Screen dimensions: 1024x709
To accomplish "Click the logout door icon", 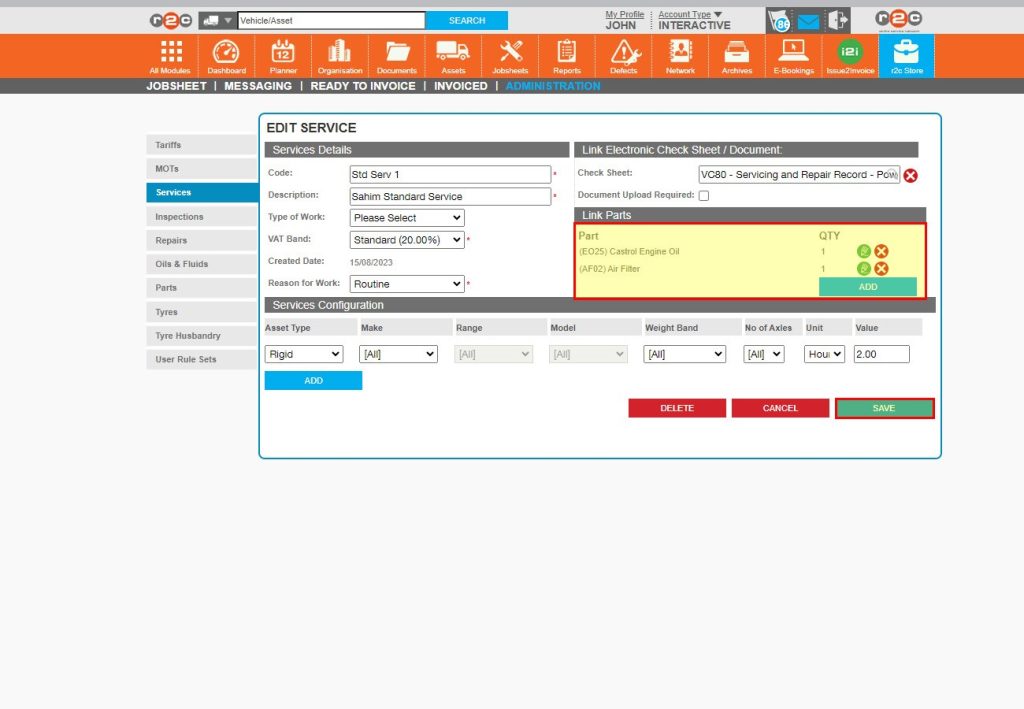I will pyautogui.click(x=838, y=20).
